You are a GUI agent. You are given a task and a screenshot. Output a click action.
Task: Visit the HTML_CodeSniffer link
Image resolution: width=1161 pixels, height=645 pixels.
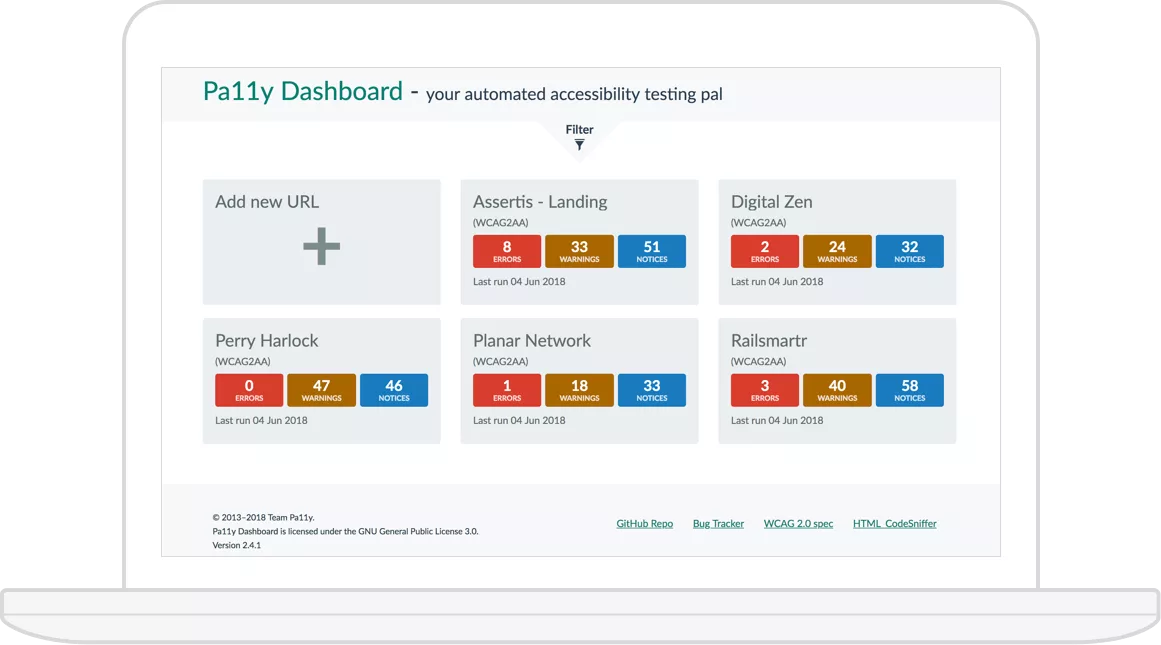click(x=895, y=524)
